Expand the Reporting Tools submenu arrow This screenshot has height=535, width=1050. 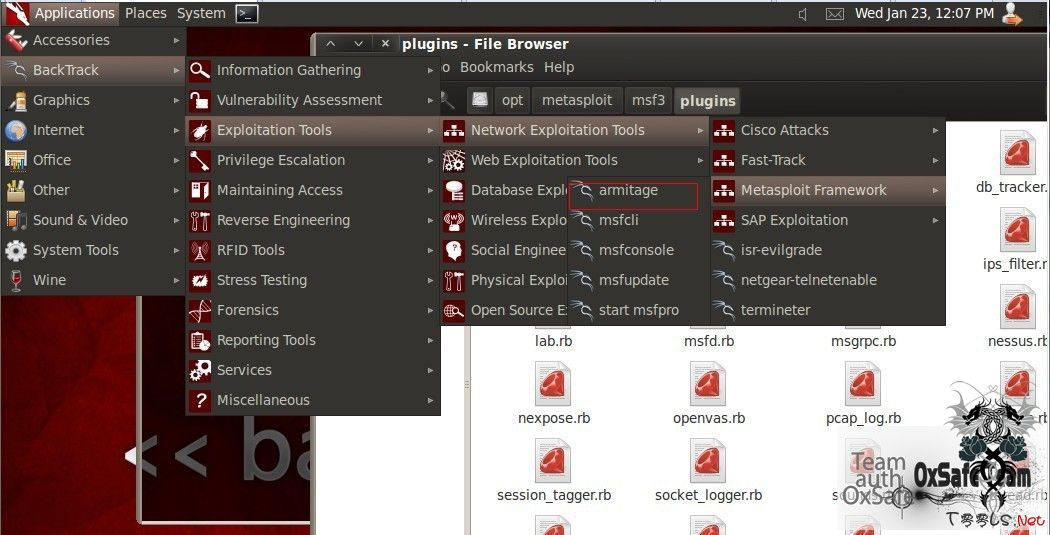(x=431, y=340)
